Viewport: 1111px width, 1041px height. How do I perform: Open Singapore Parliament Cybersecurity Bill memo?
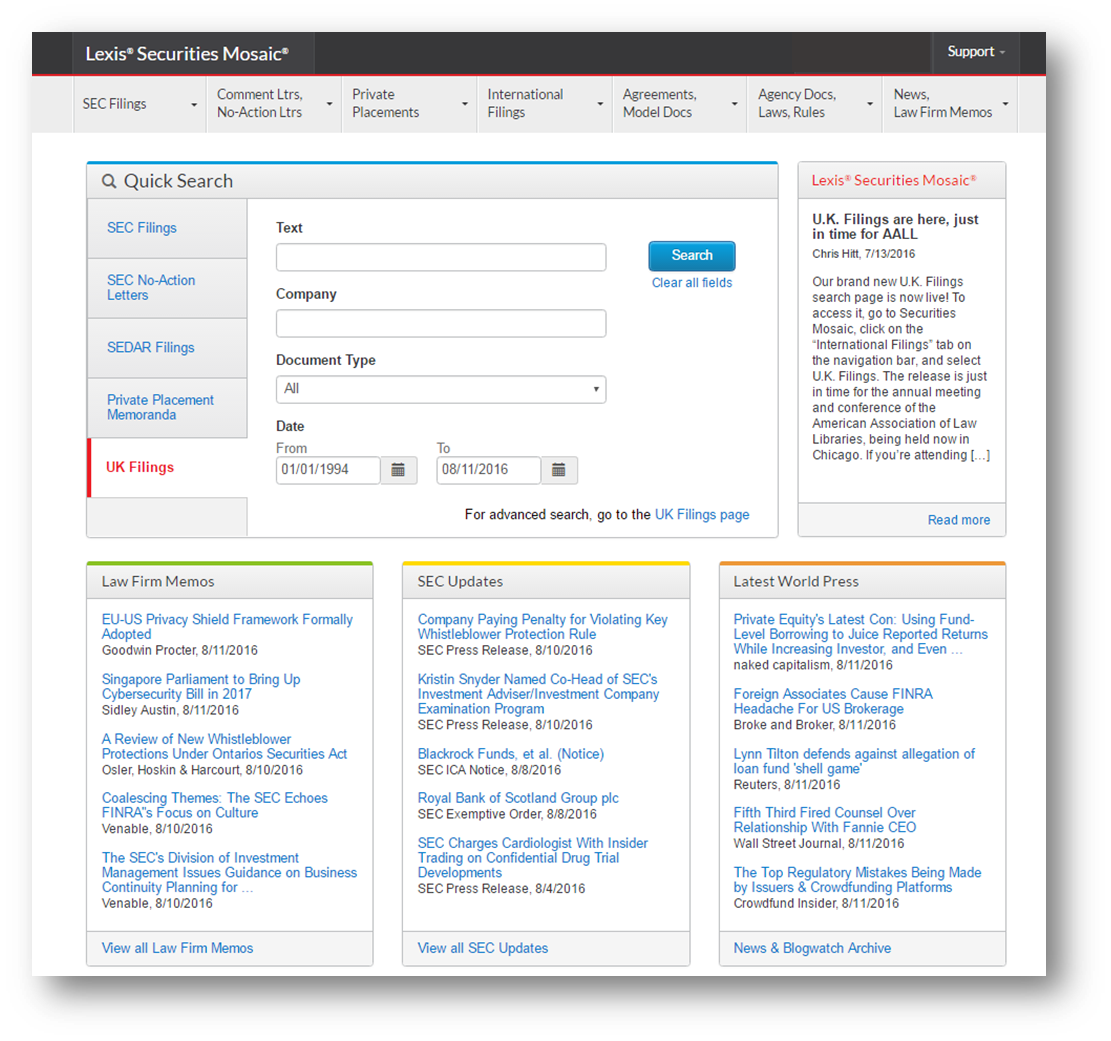coord(201,687)
